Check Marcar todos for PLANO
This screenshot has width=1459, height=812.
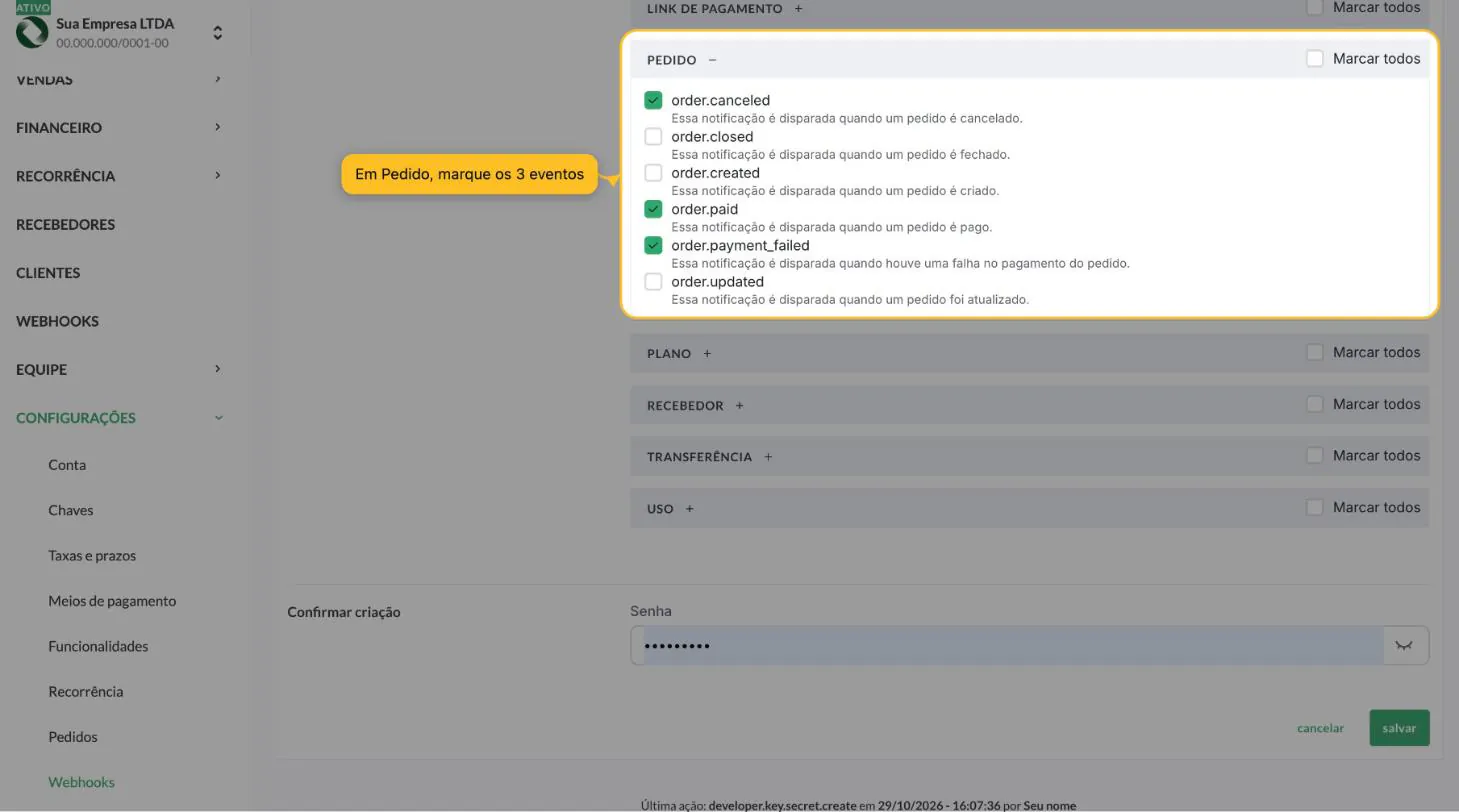click(1315, 352)
